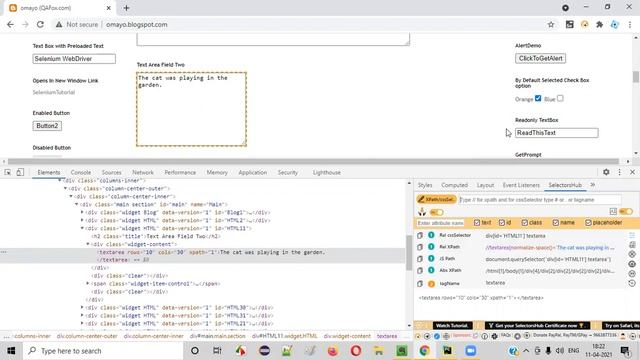This screenshot has width=640, height=360.
Task: Copy the Rel XPath value with its copy icon
Action: pos(420,247)
